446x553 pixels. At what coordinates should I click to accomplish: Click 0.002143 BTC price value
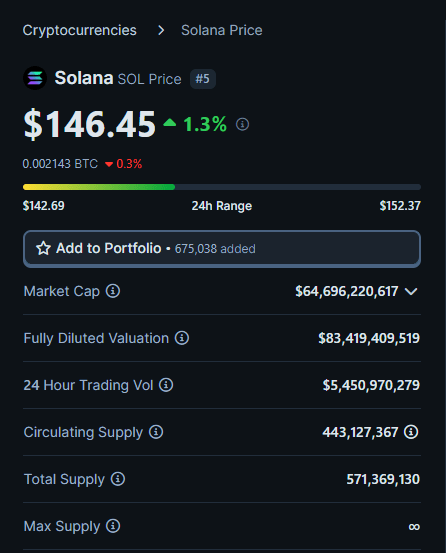[x=60, y=164]
